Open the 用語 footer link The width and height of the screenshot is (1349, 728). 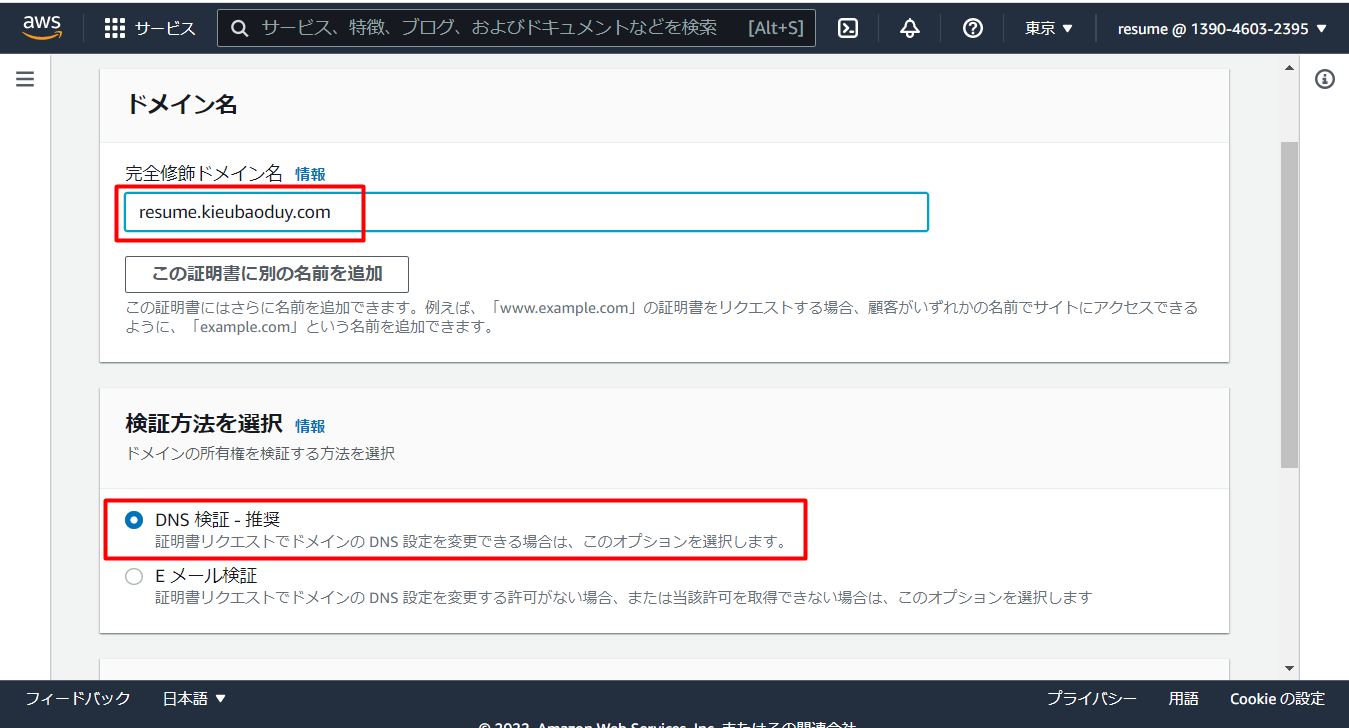click(x=1184, y=698)
